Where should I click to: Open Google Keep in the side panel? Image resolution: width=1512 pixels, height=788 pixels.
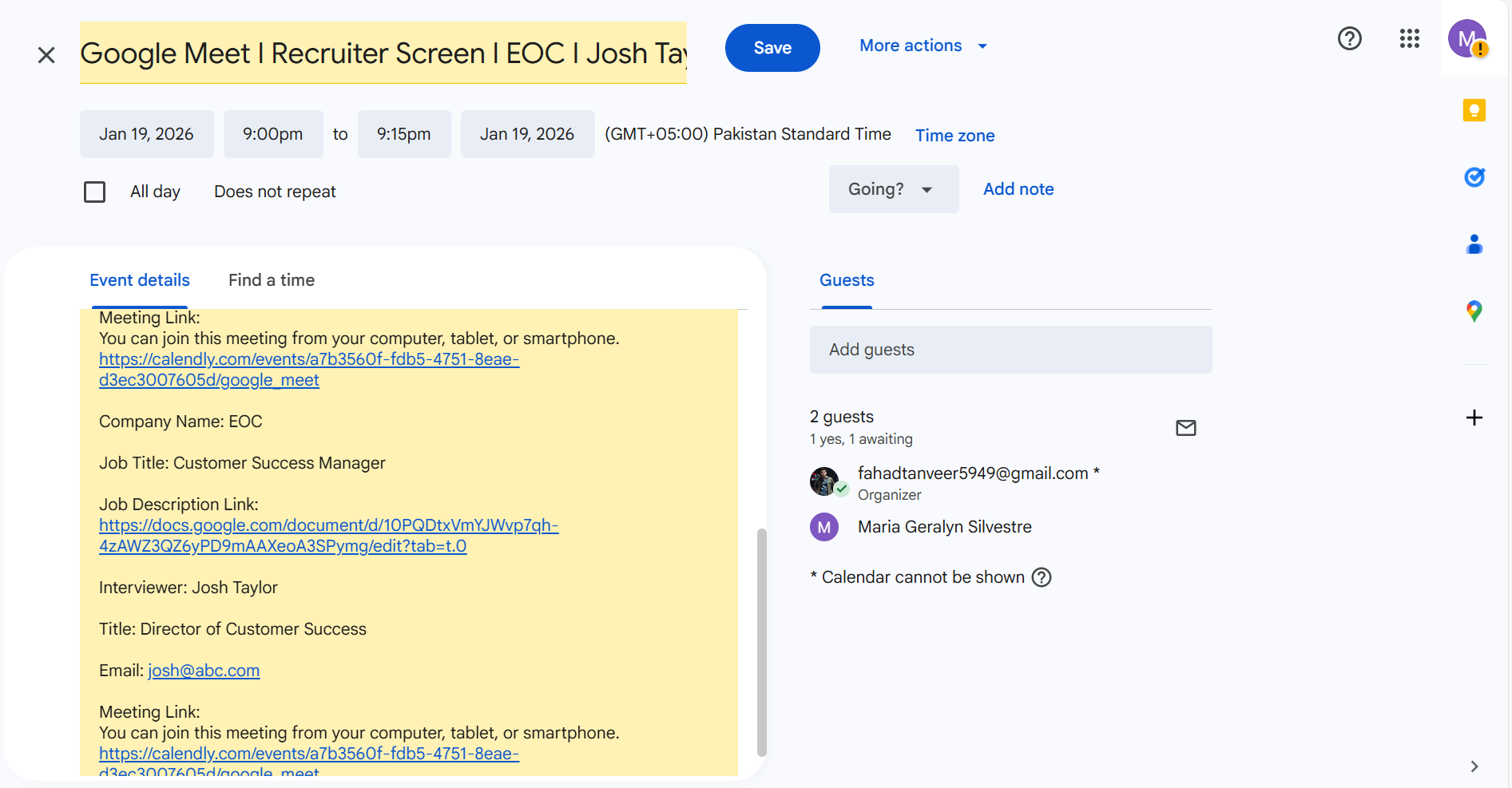pyautogui.click(x=1474, y=110)
